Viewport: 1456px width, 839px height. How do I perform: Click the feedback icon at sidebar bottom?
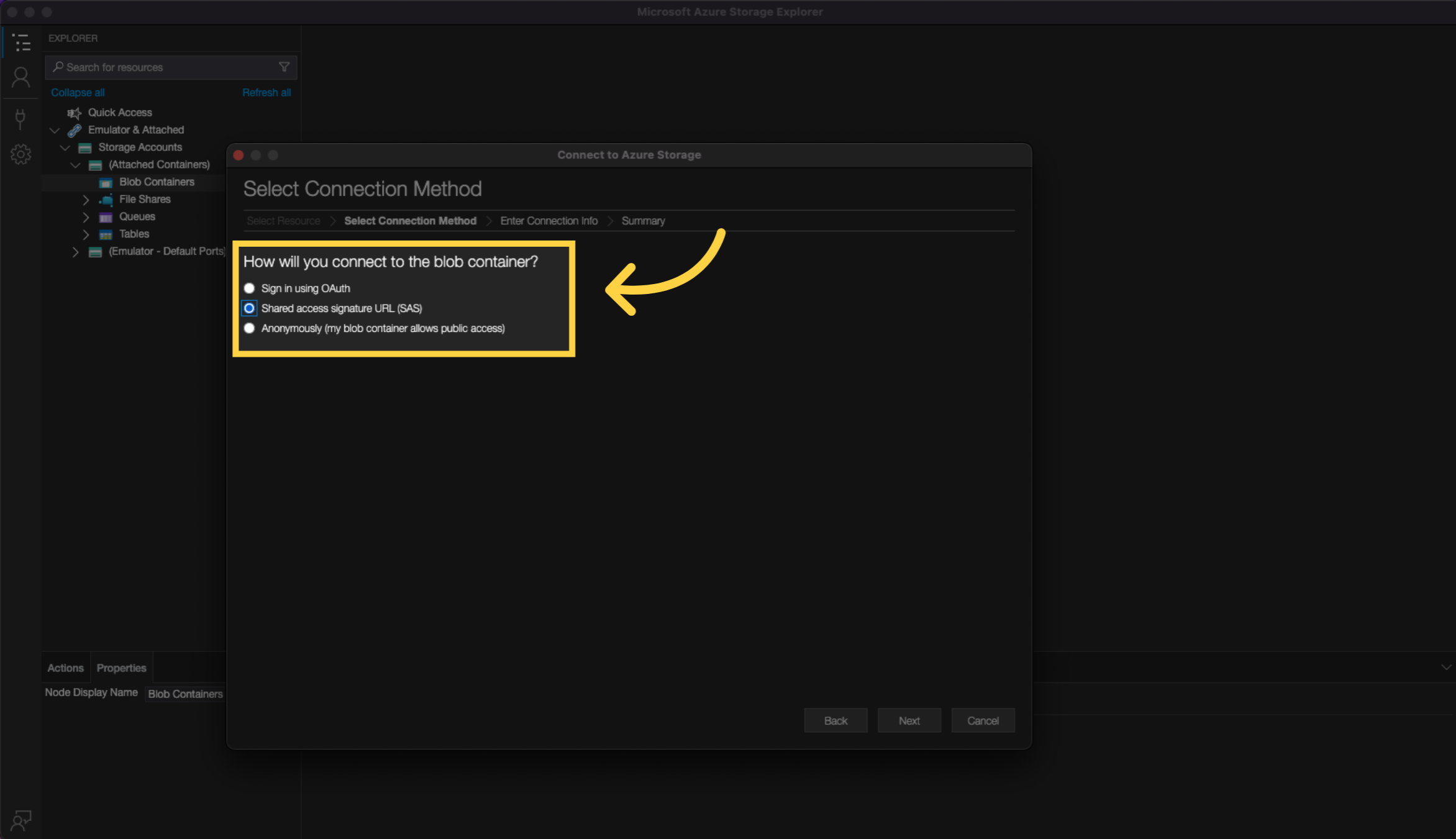20,820
